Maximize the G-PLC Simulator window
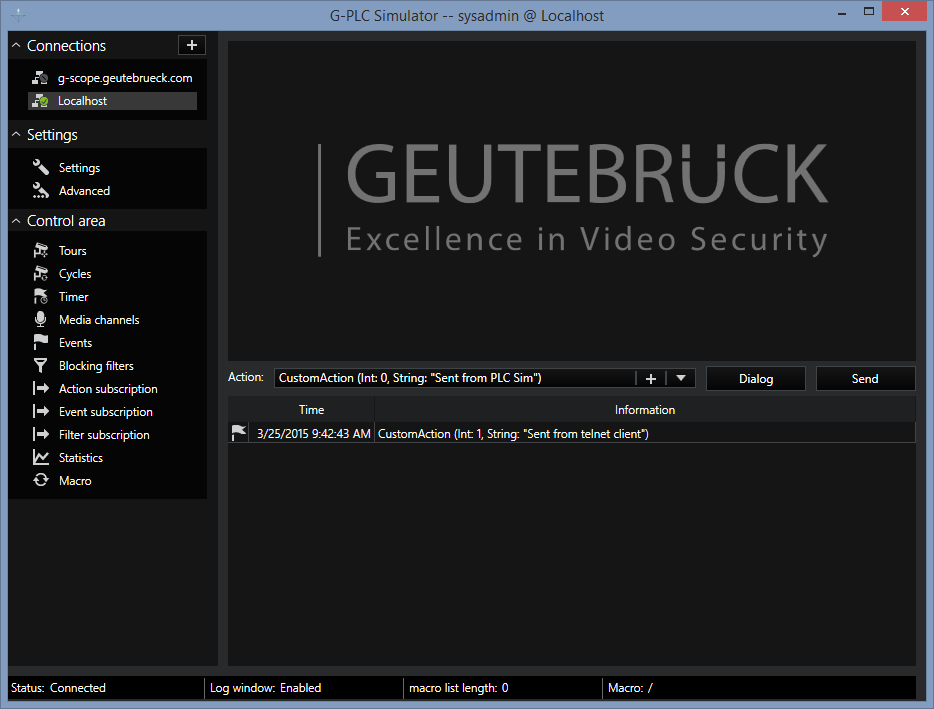 point(869,12)
